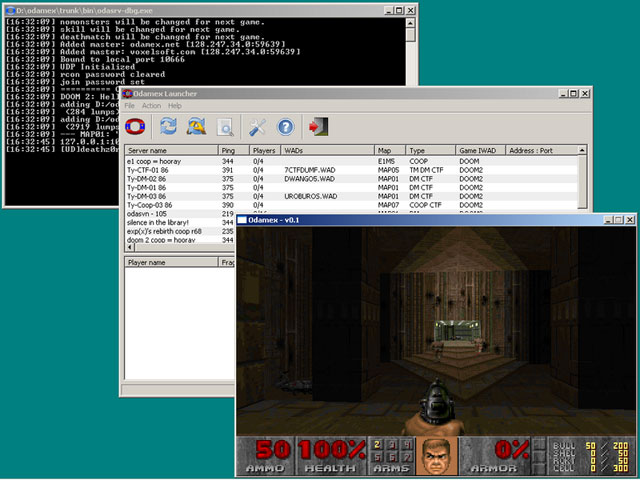Open the Action menu
The image size is (640, 480).
pos(151,105)
